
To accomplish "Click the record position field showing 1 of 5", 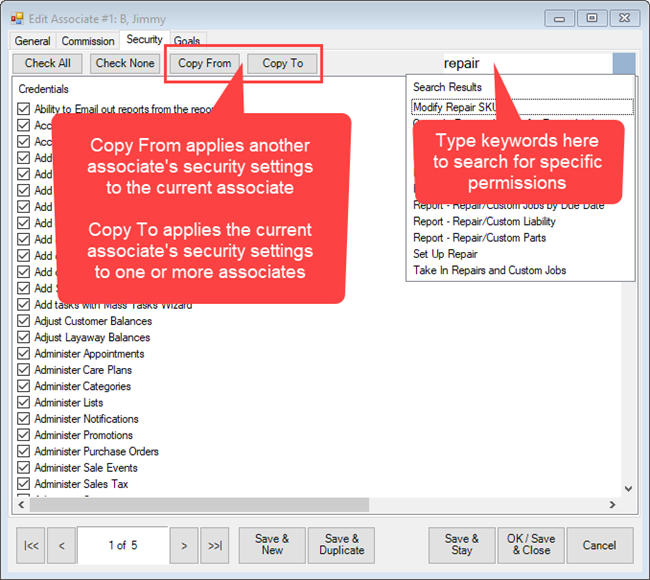I will click(x=122, y=545).
